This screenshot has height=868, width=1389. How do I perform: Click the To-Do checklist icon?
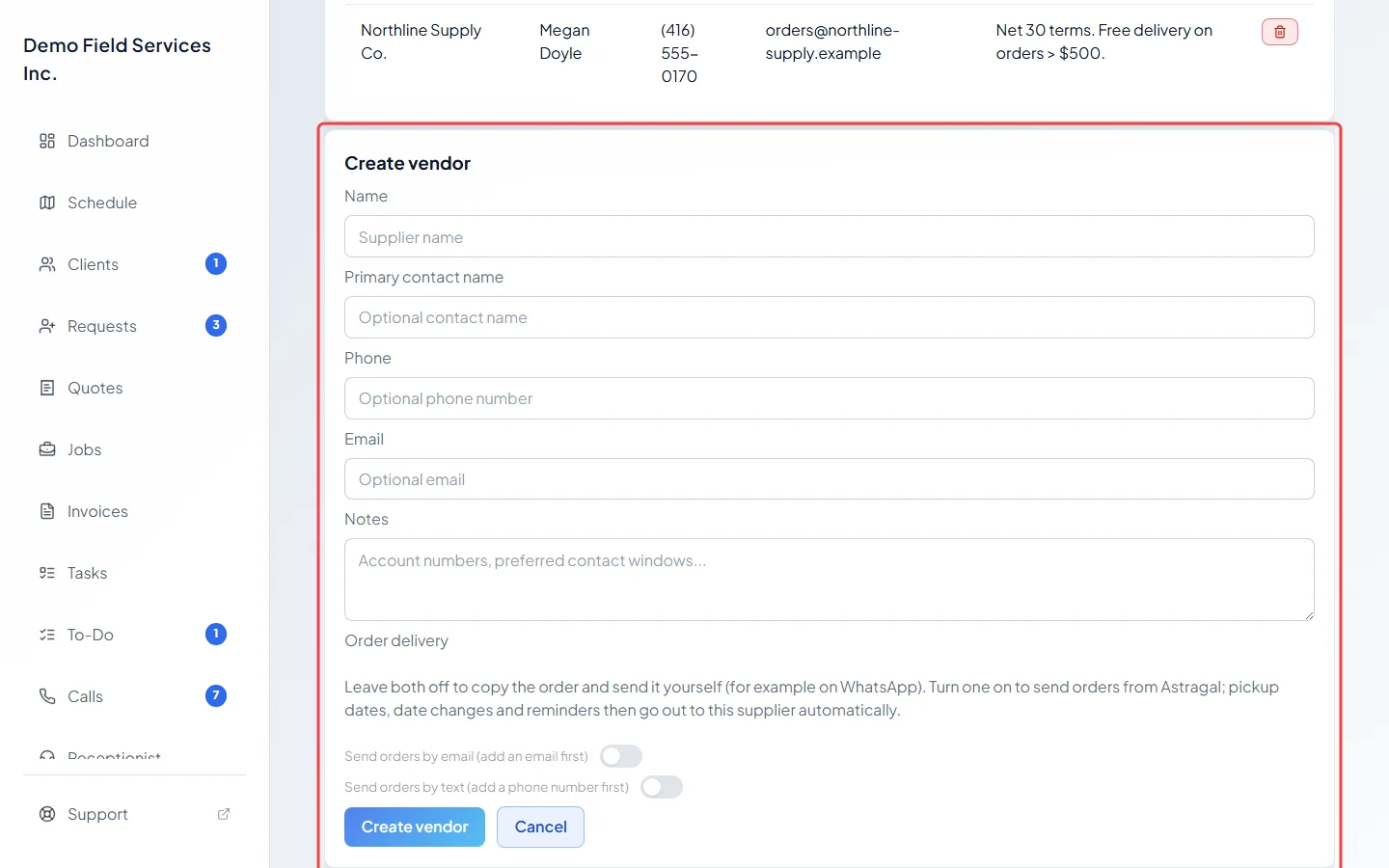[47, 635]
